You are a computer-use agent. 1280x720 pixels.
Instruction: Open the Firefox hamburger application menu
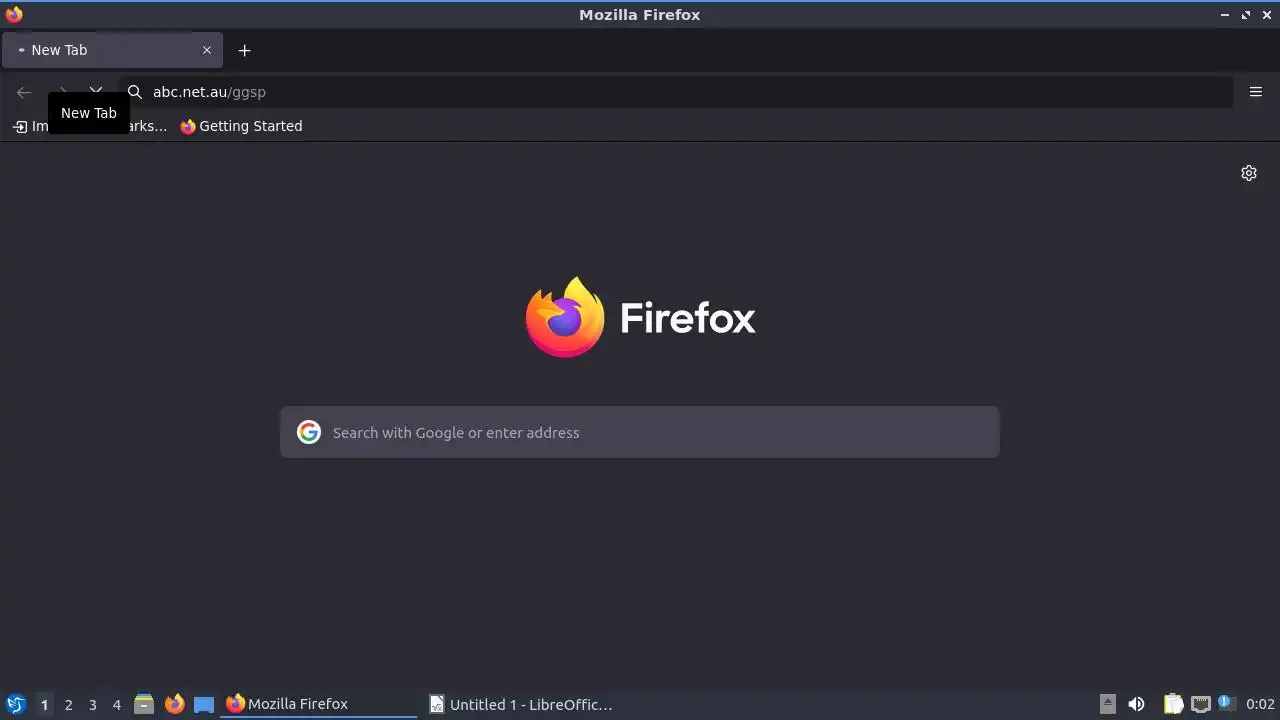1256,92
